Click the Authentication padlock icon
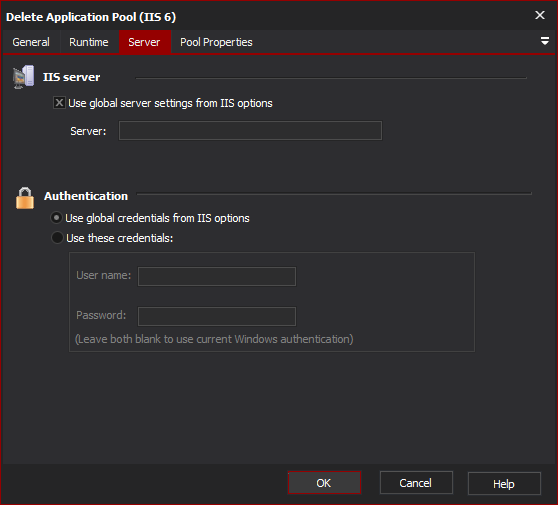558x505 pixels. click(x=25, y=198)
